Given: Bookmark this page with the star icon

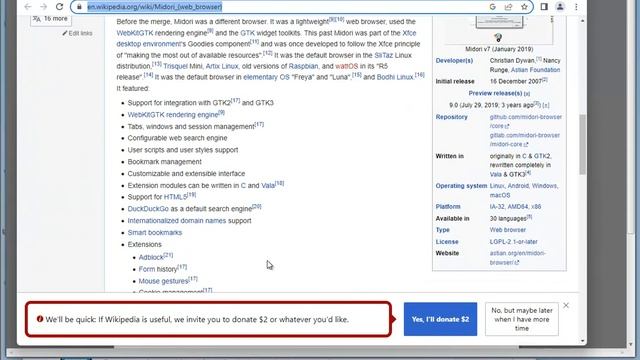Looking at the screenshot, I should 524,7.
